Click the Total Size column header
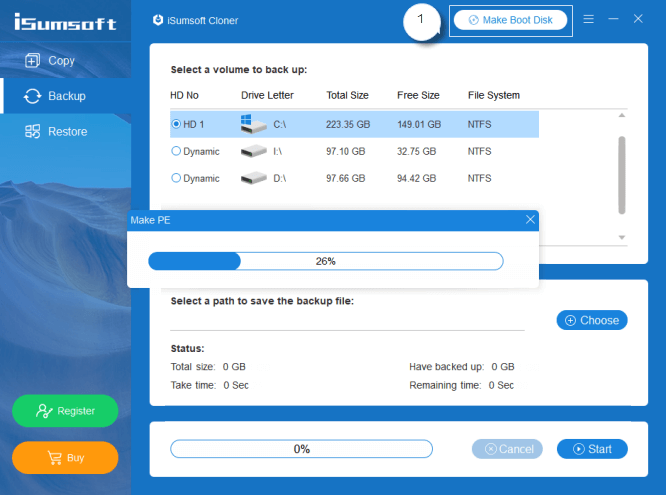666x495 pixels. click(x=347, y=95)
